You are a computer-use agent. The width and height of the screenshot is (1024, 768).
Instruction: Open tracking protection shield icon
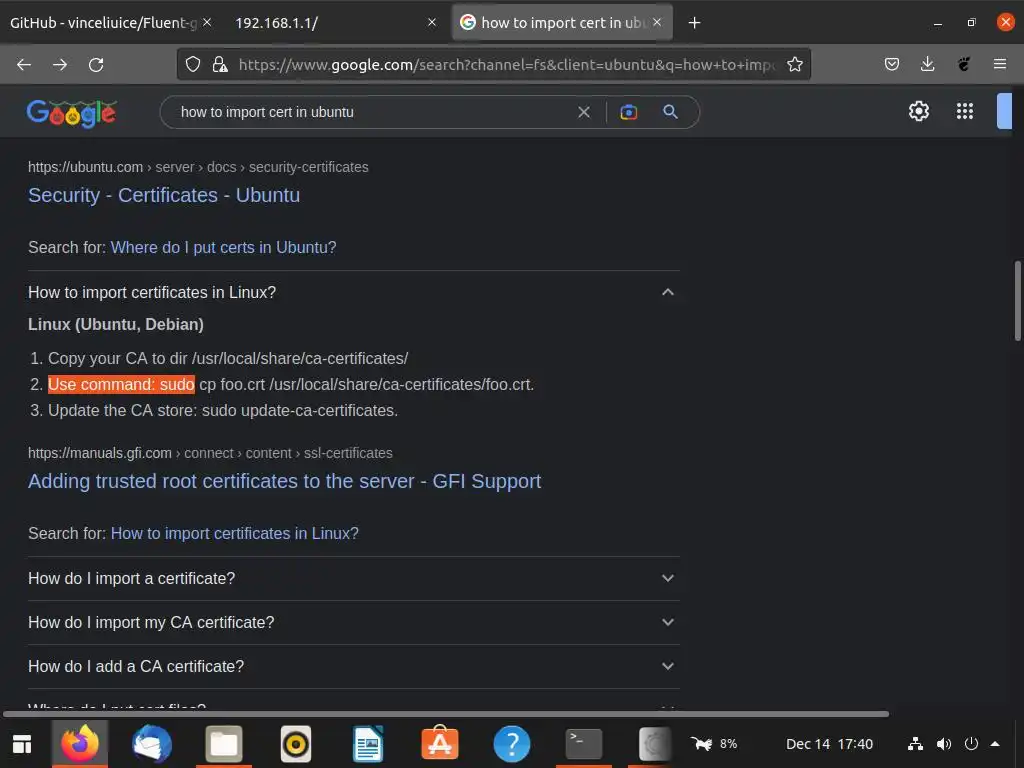(x=193, y=64)
